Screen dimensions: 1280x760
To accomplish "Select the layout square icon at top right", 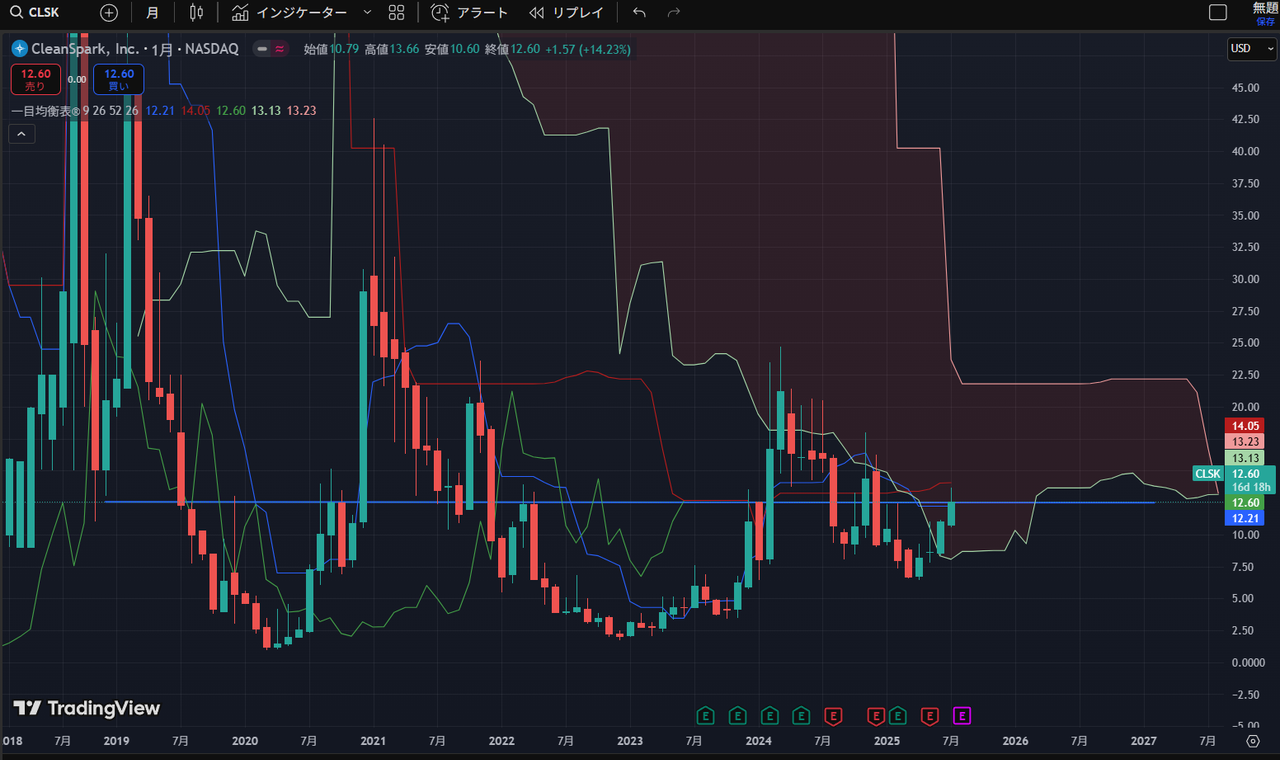I will [x=1218, y=13].
